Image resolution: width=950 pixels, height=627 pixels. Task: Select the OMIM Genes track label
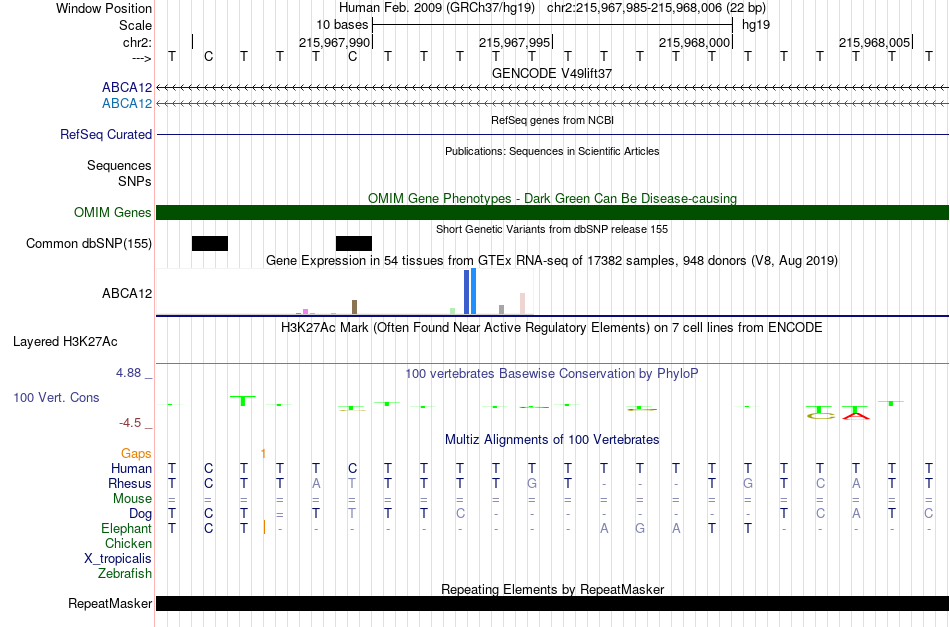tap(113, 213)
